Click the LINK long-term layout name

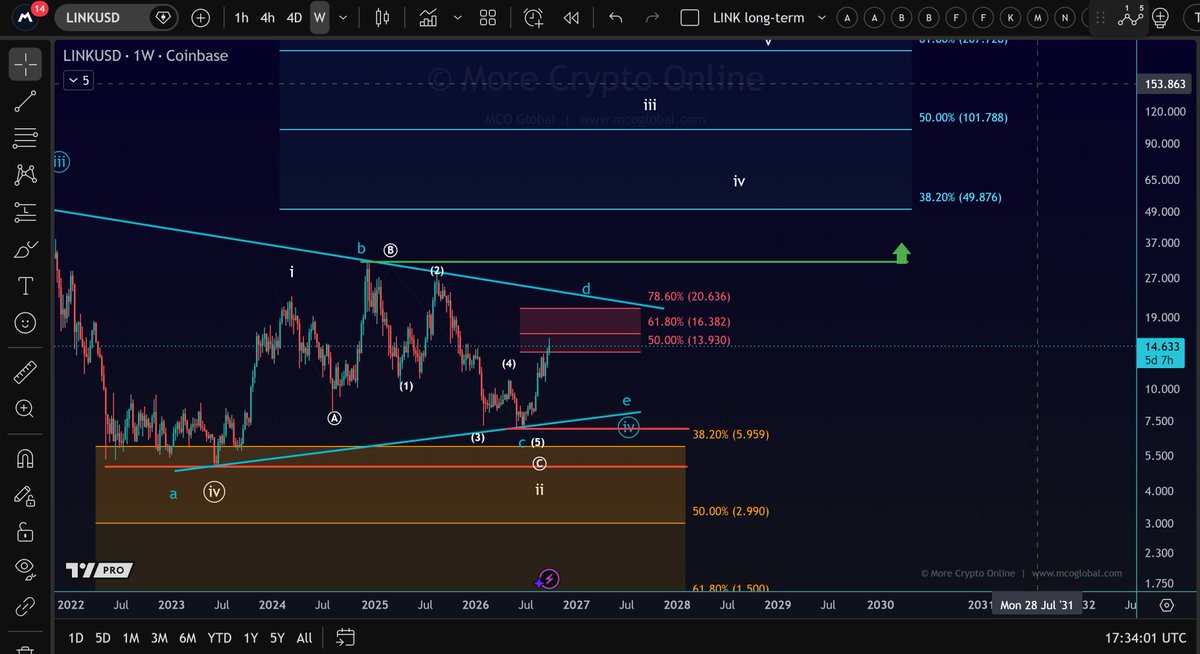point(758,17)
